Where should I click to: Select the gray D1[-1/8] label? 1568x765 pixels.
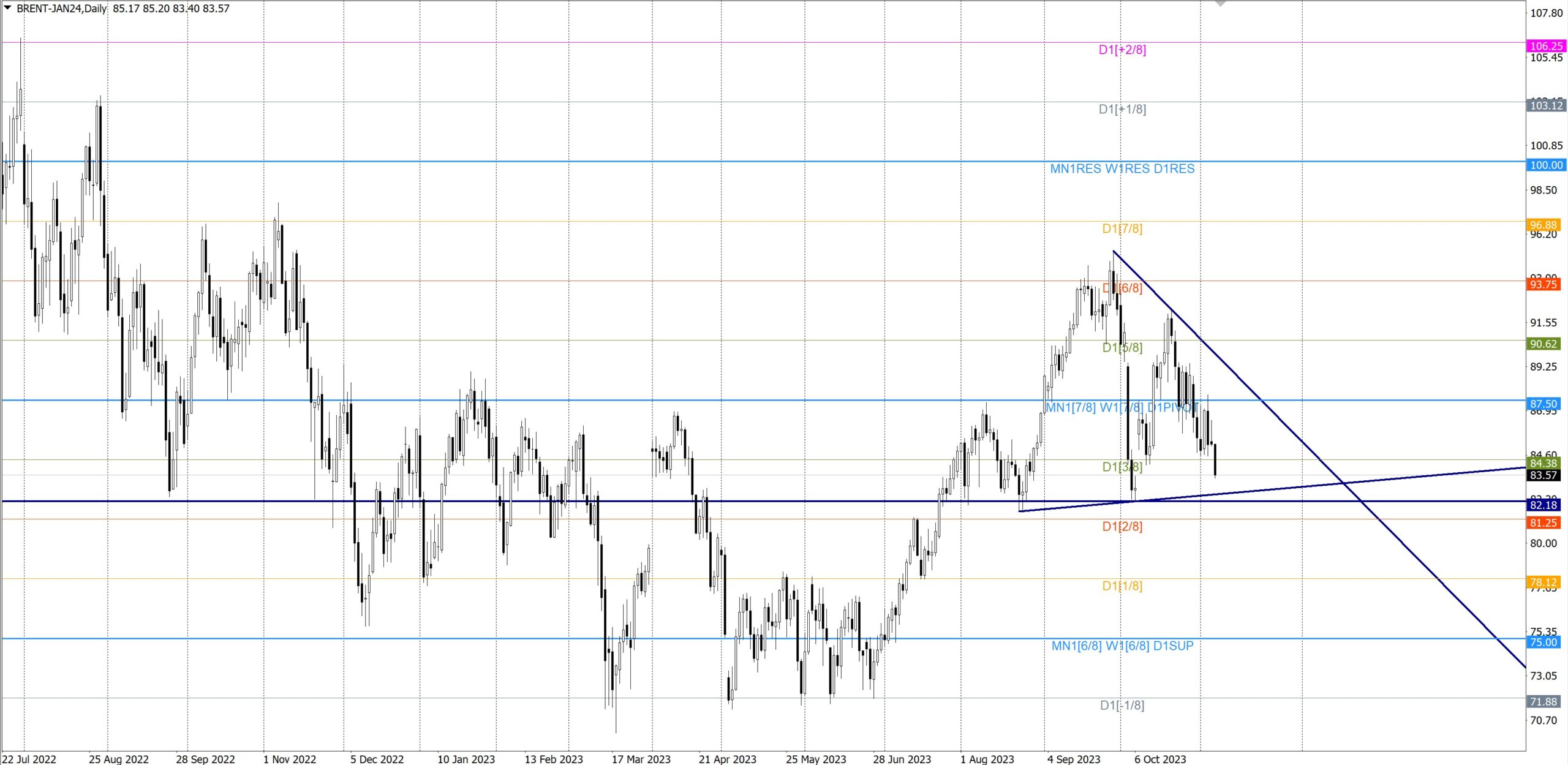1122,705
